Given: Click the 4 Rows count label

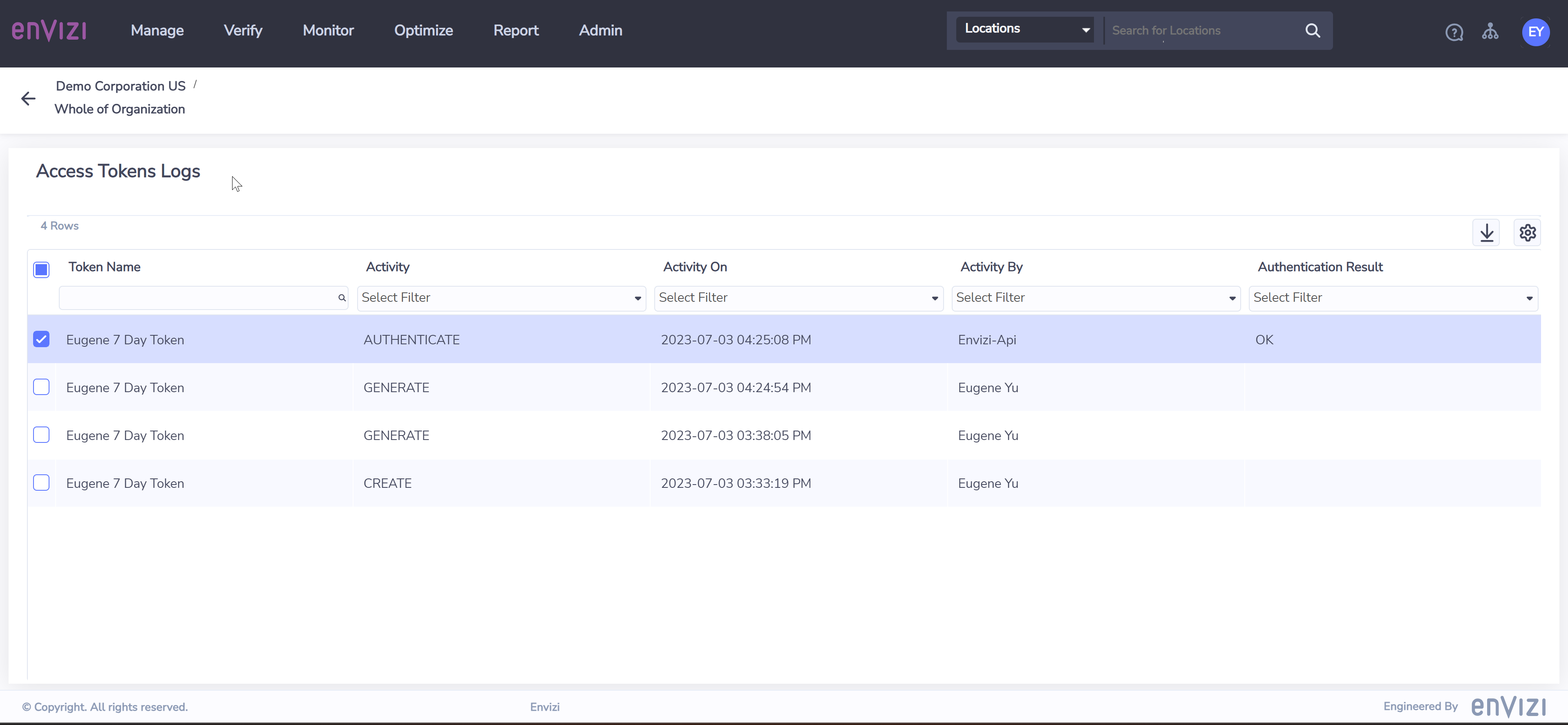Looking at the screenshot, I should click(60, 225).
